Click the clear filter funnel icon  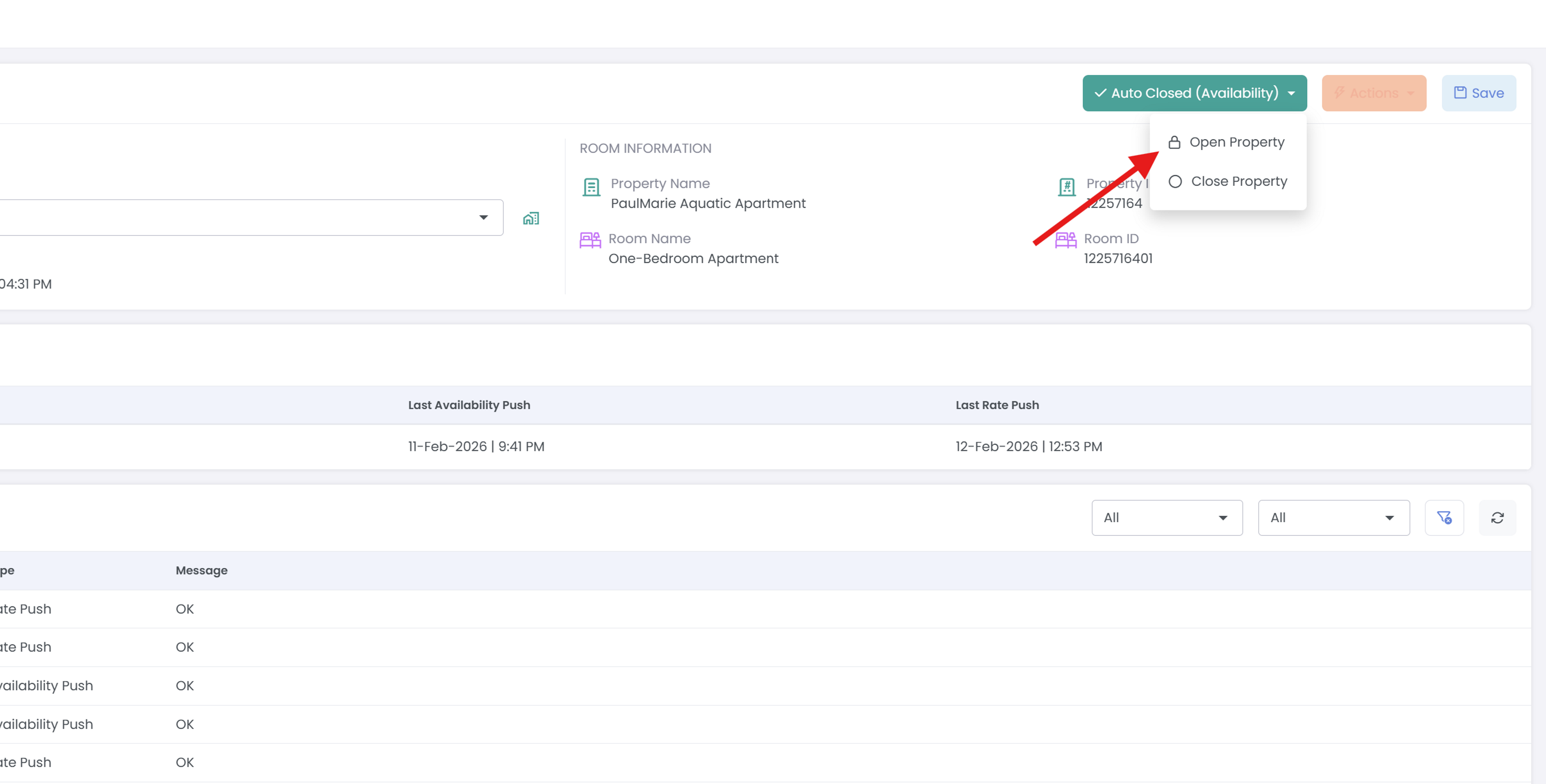1444,518
